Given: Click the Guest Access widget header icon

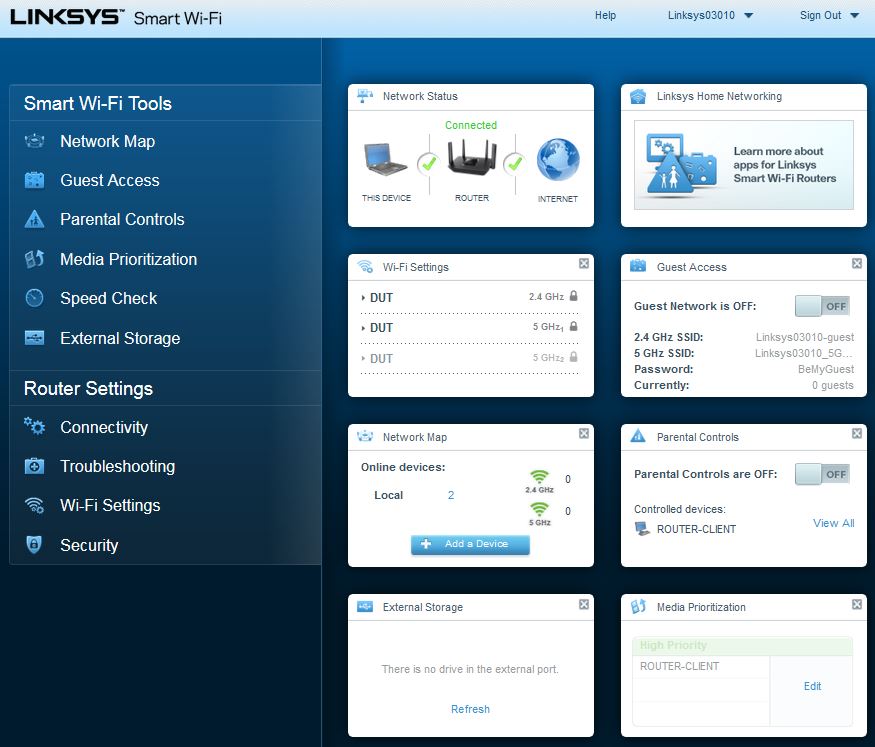Looking at the screenshot, I should 638,266.
